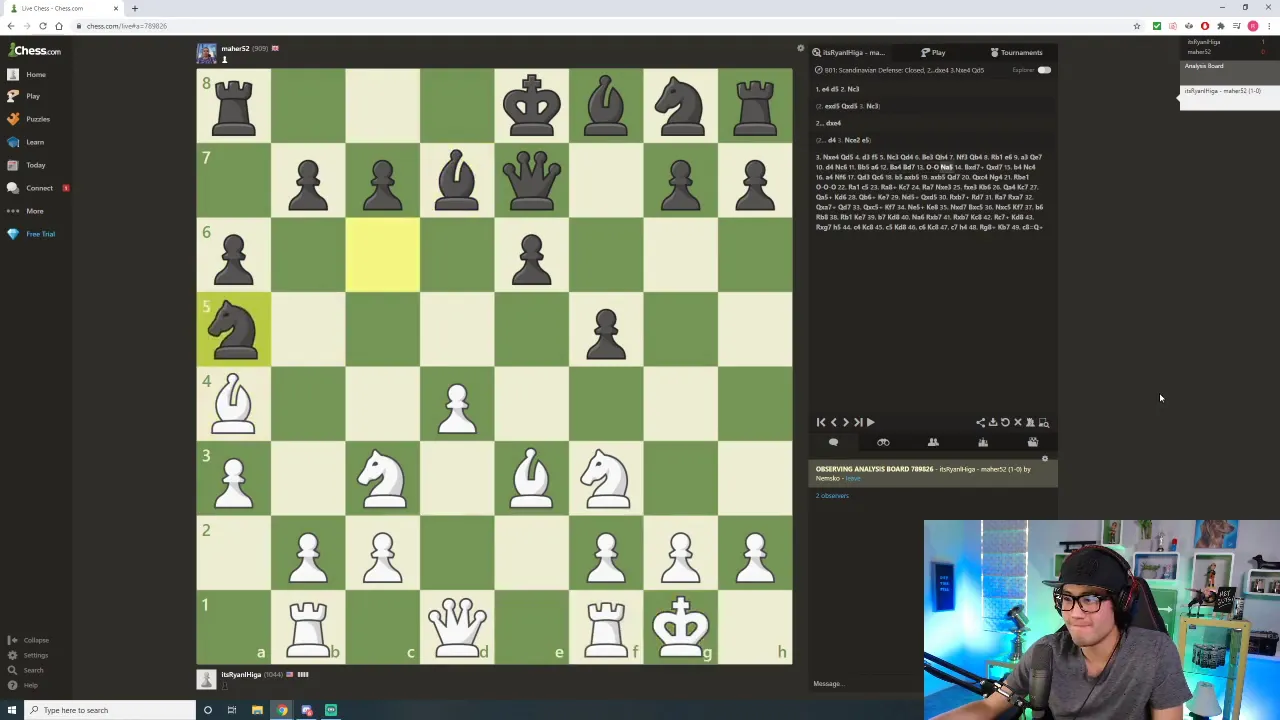This screenshot has height=720, width=1280.
Task: Open the Tournaments tab
Action: 1016,52
